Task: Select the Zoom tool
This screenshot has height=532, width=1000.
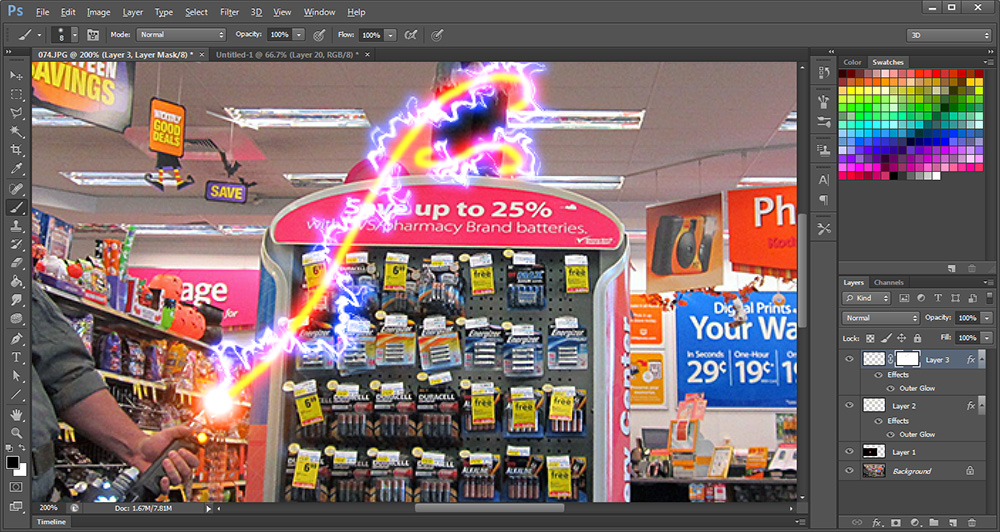Action: [x=16, y=433]
